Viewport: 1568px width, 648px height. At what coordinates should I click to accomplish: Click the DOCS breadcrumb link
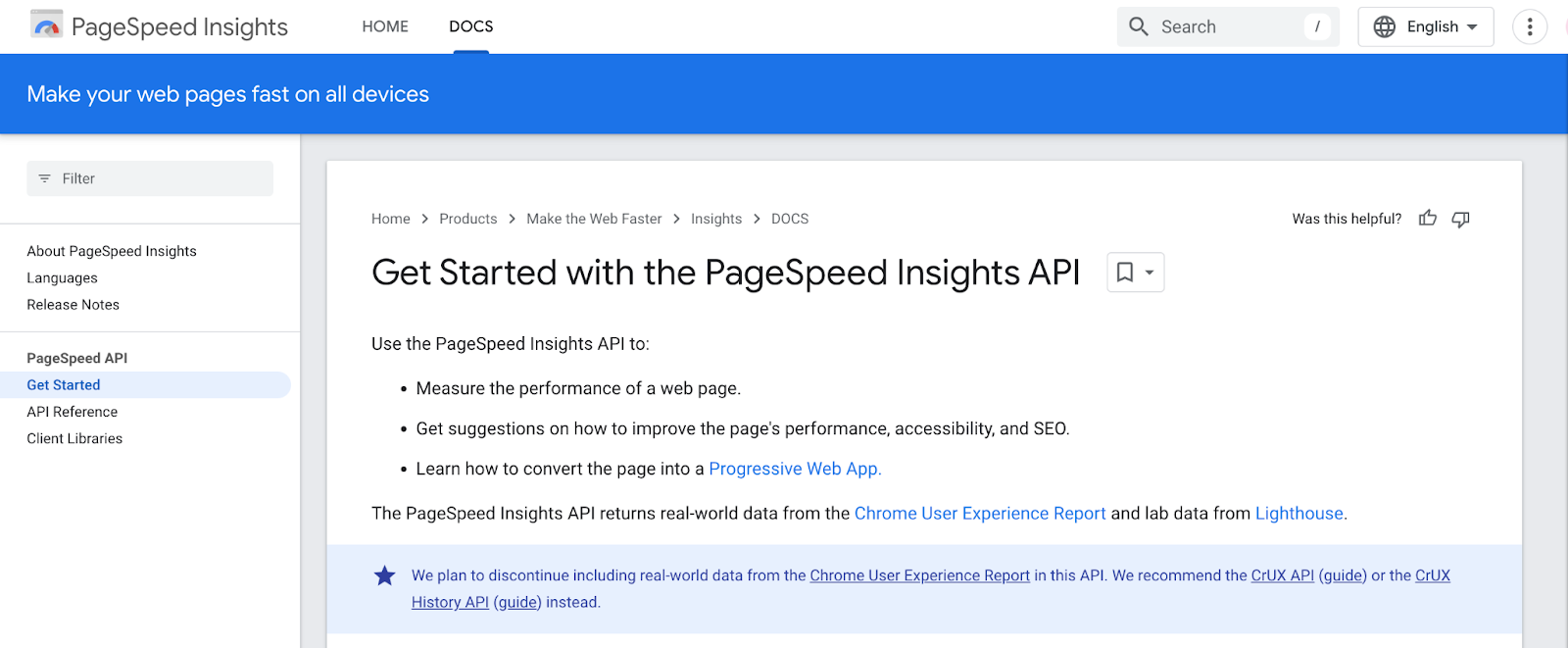[790, 219]
